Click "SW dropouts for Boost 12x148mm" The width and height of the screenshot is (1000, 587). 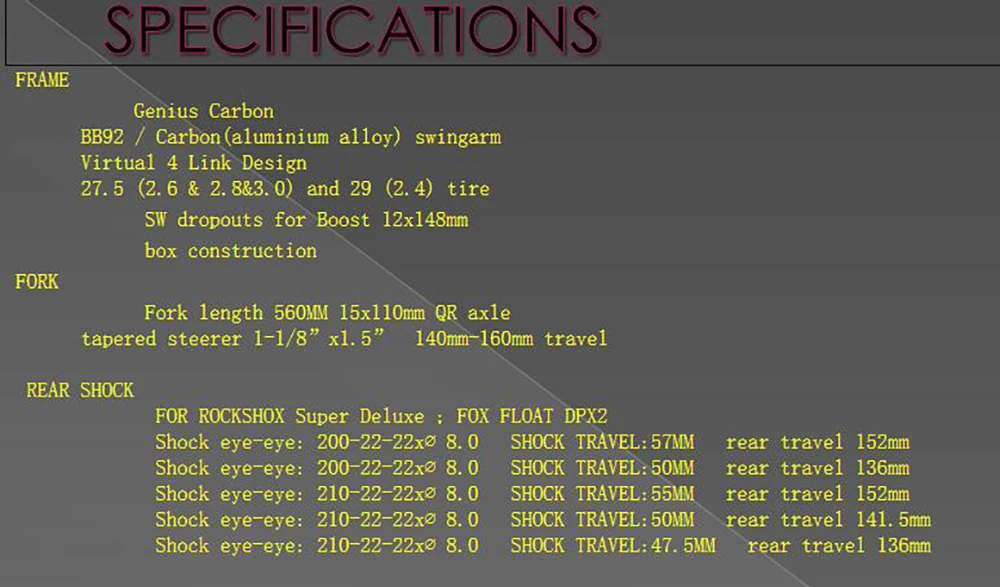tap(306, 220)
